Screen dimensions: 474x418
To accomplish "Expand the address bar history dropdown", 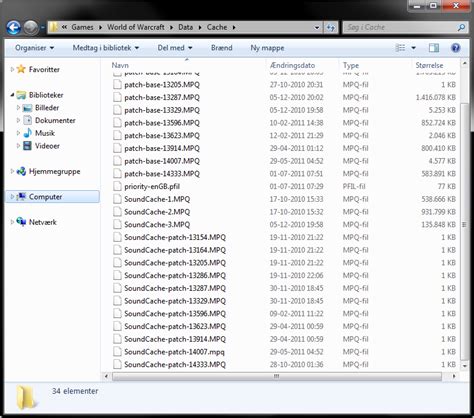I will [x=317, y=28].
